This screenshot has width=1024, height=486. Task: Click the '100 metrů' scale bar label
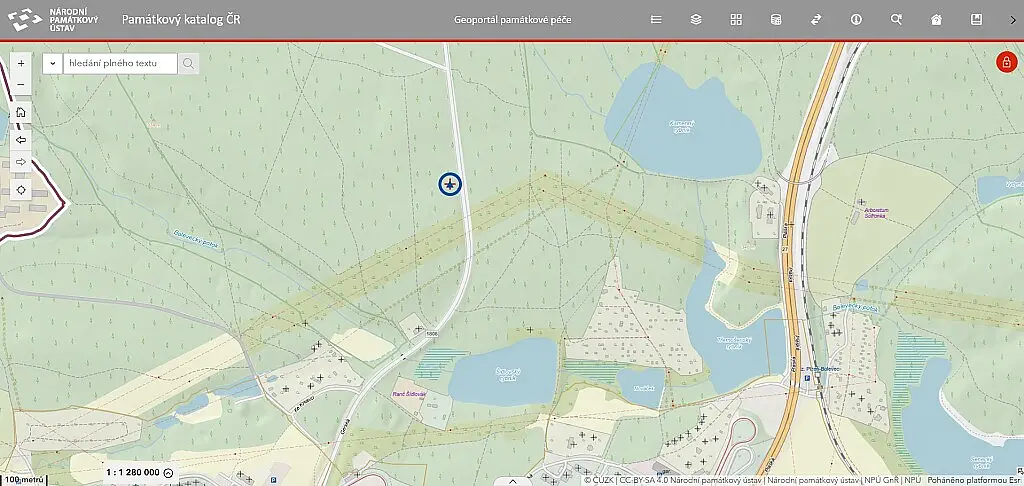tap(24, 480)
